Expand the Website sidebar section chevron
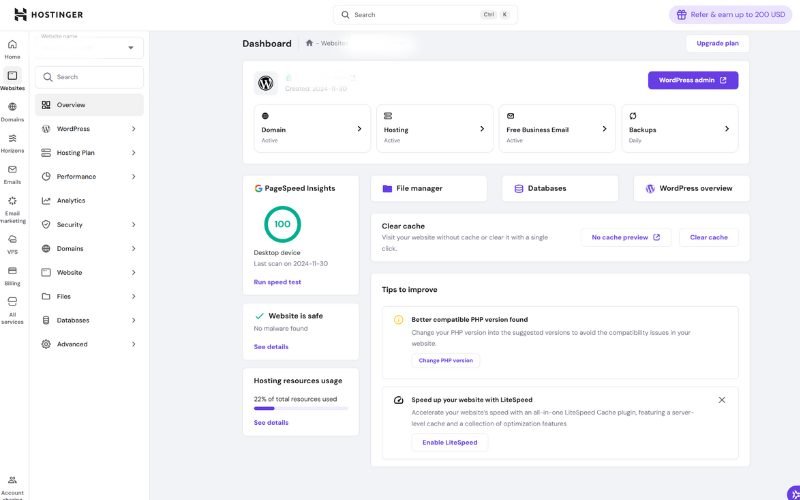800x500 pixels. pos(133,272)
